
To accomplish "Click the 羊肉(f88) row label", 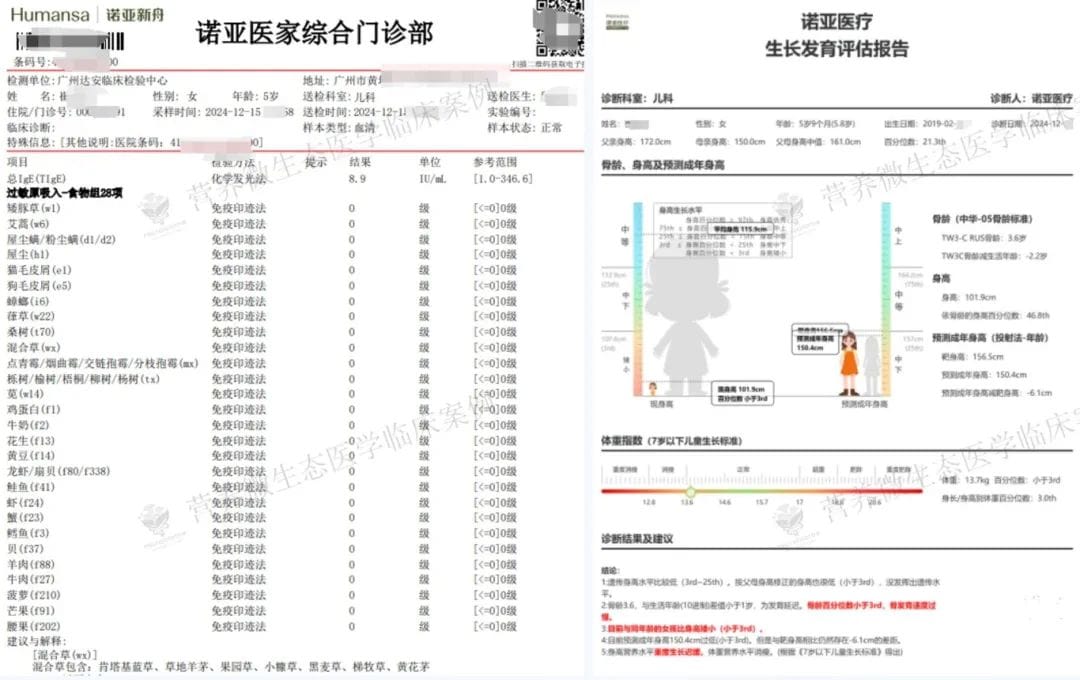I will pyautogui.click(x=31, y=564).
